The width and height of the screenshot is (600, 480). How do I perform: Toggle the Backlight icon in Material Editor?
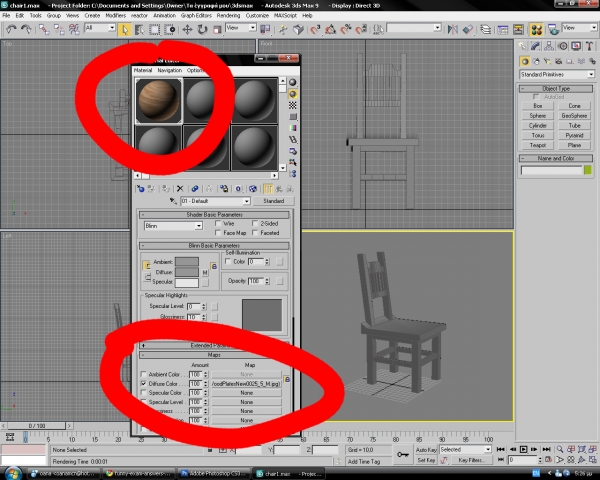(x=293, y=94)
